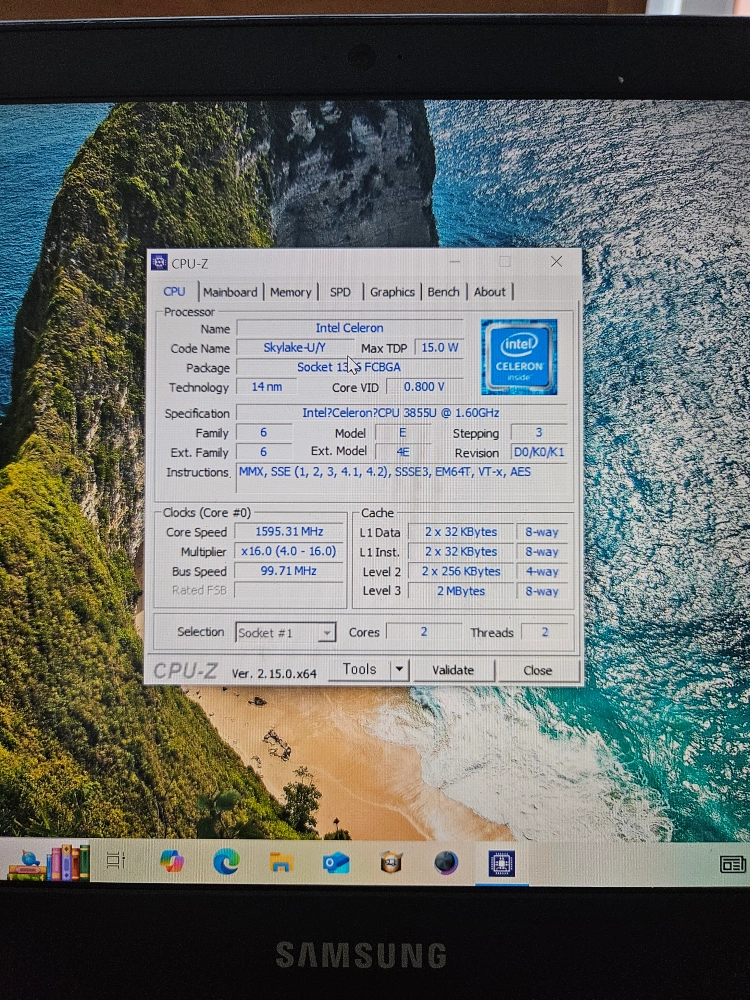Click the Level 2 '4-way' associativity value
Viewport: 750px width, 1000px height.
click(541, 571)
